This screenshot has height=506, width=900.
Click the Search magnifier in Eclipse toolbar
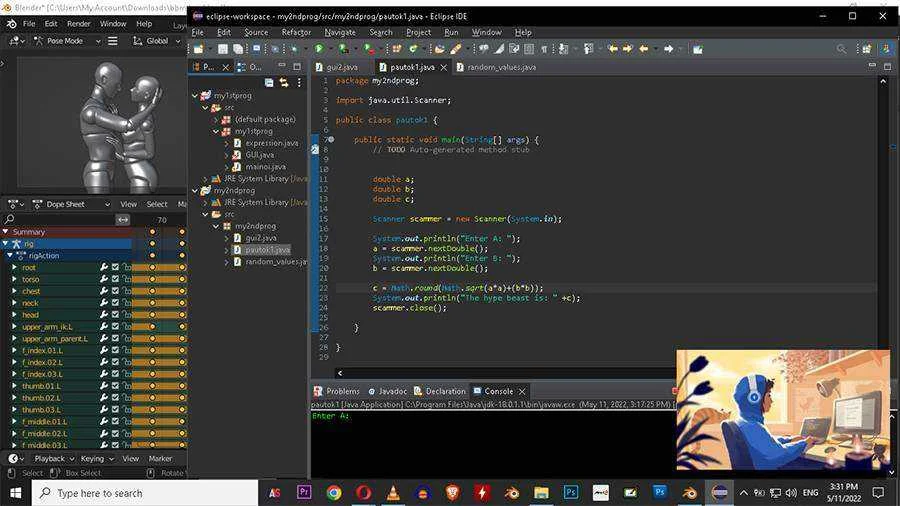841,49
